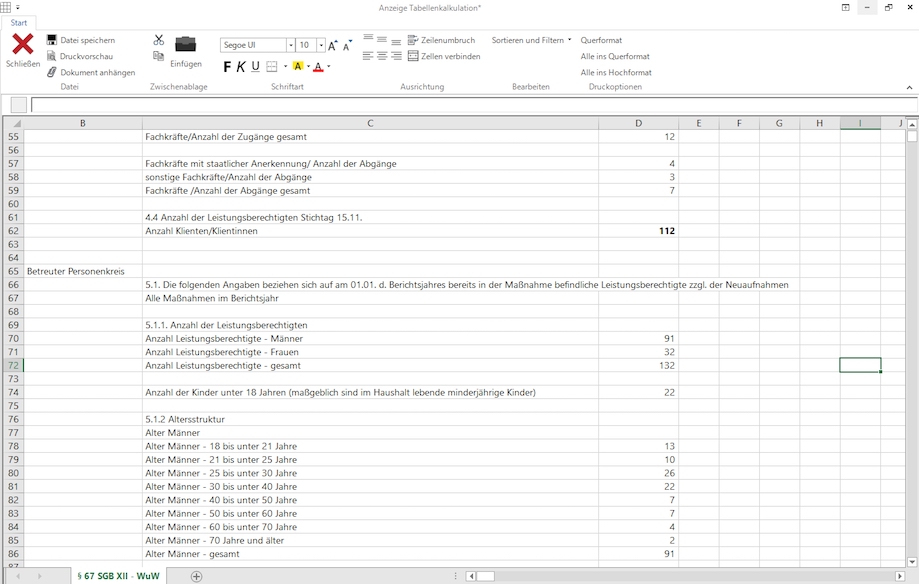This screenshot has height=584, width=919.
Task: Select cell 'Alter Männer - gesamt'
Action: coord(370,554)
